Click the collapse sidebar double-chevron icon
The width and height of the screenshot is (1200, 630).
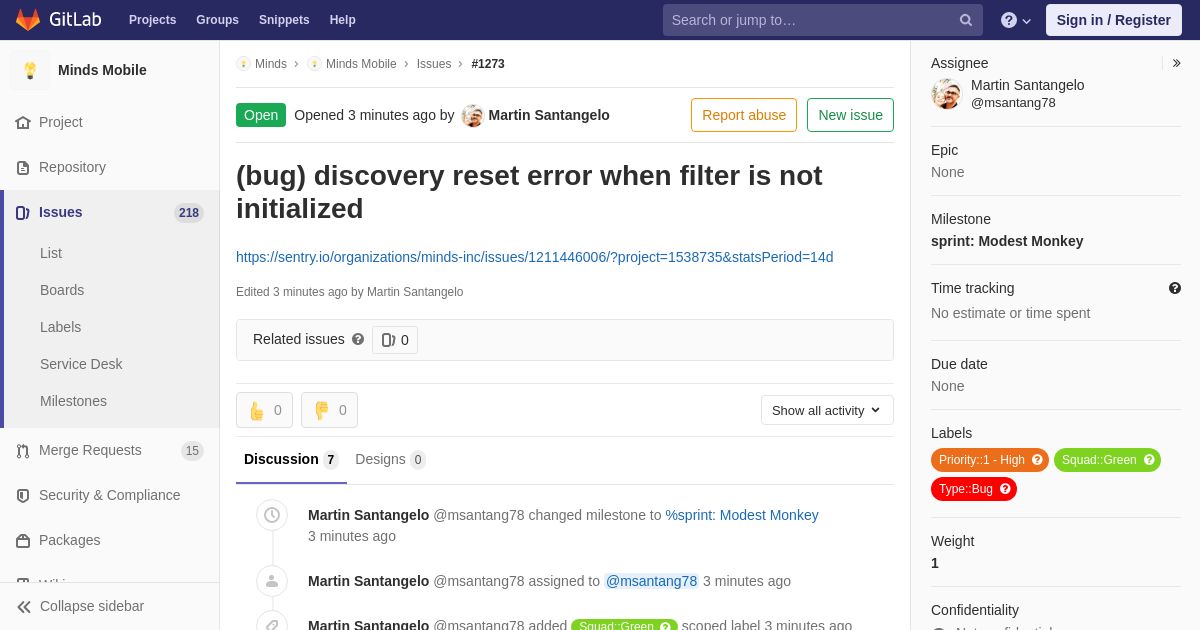tap(24, 606)
